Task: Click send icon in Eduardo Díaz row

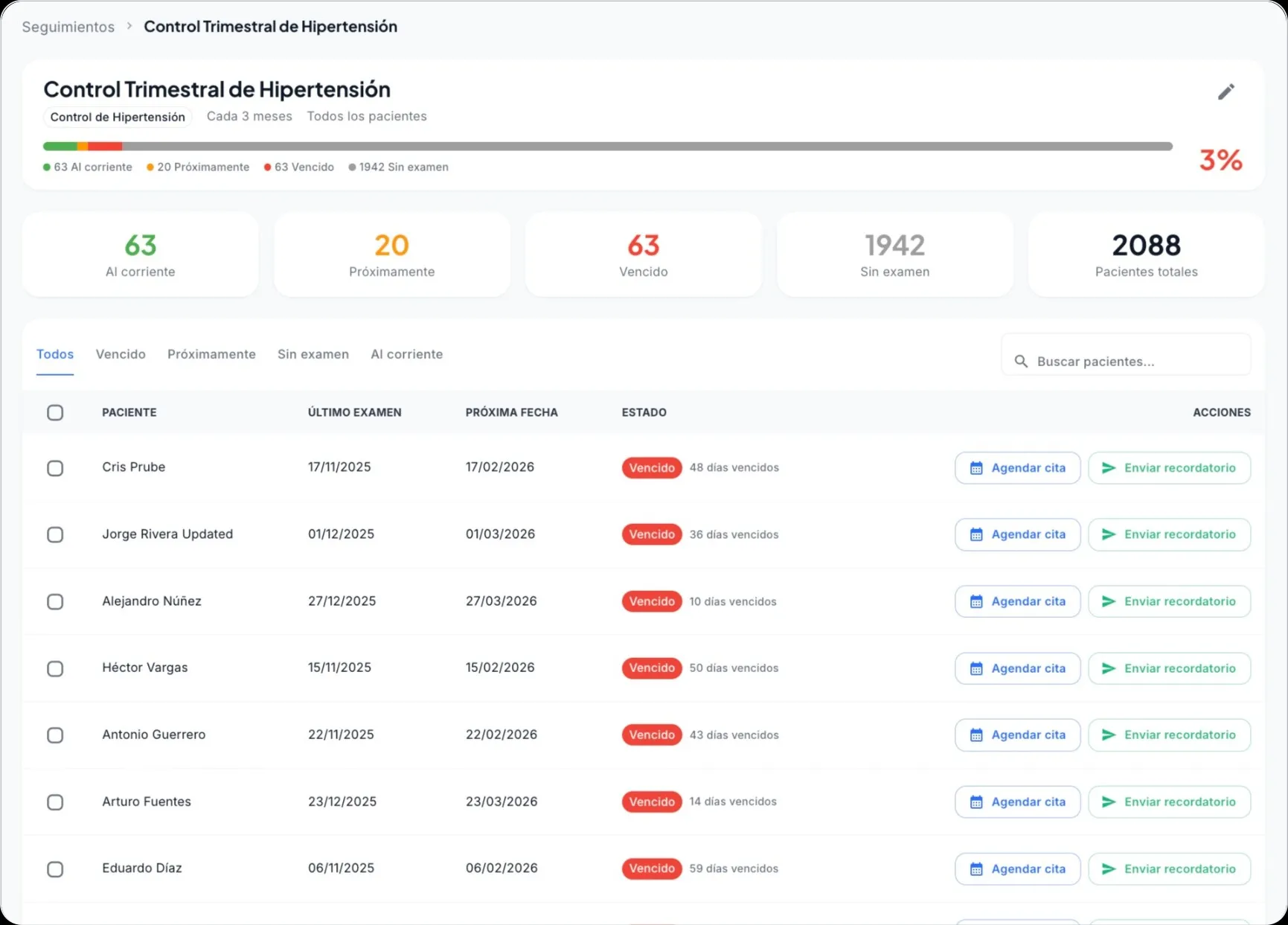Action: 1109,869
